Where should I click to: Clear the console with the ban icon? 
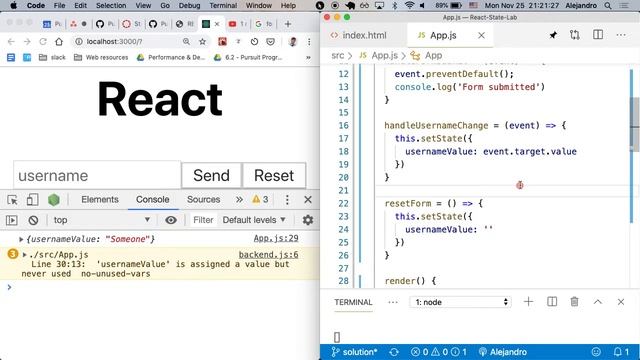point(33,220)
